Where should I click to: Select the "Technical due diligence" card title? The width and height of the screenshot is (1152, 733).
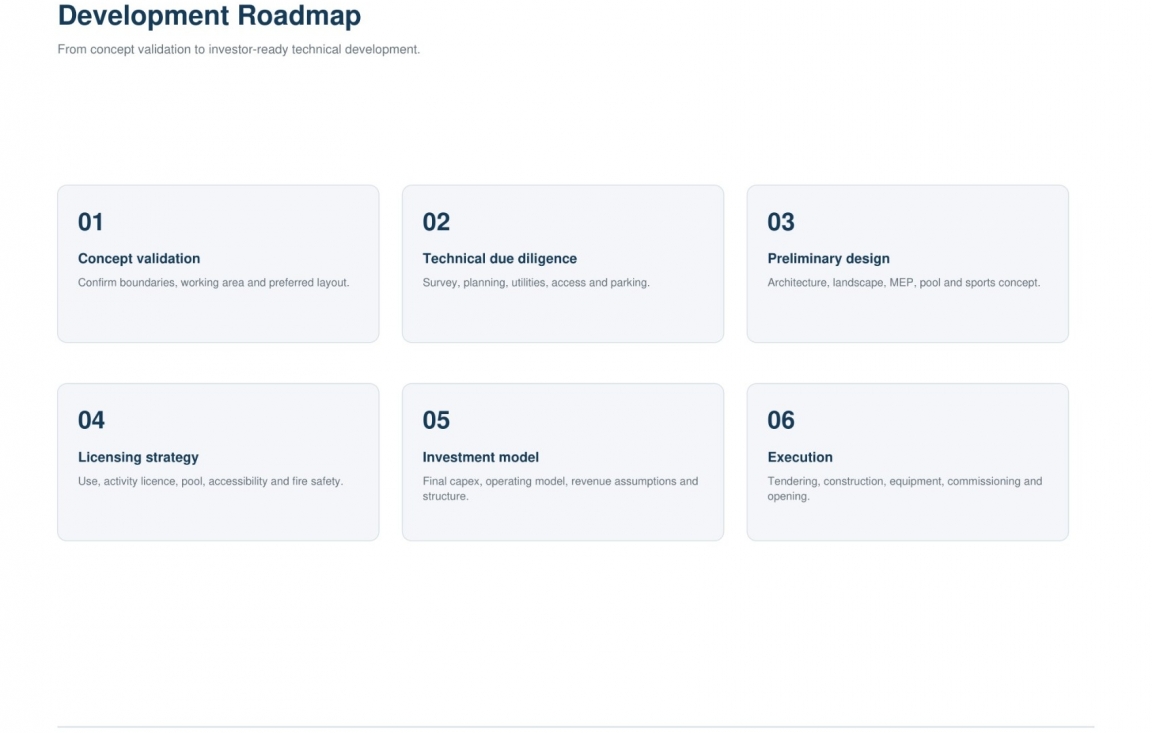point(500,259)
